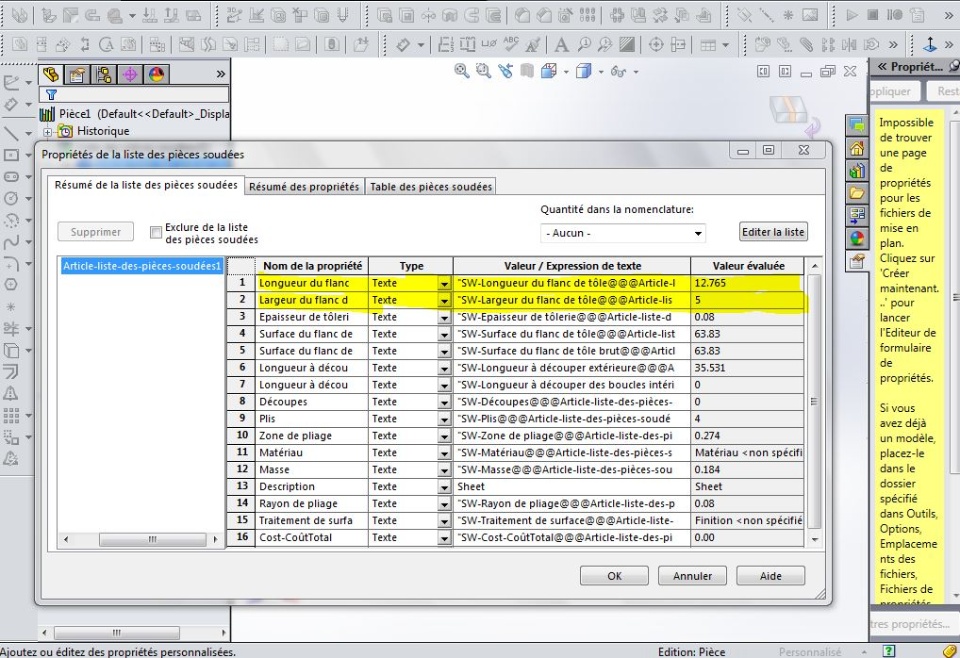Click Editer la liste button
This screenshot has width=960, height=658.
coord(773,232)
